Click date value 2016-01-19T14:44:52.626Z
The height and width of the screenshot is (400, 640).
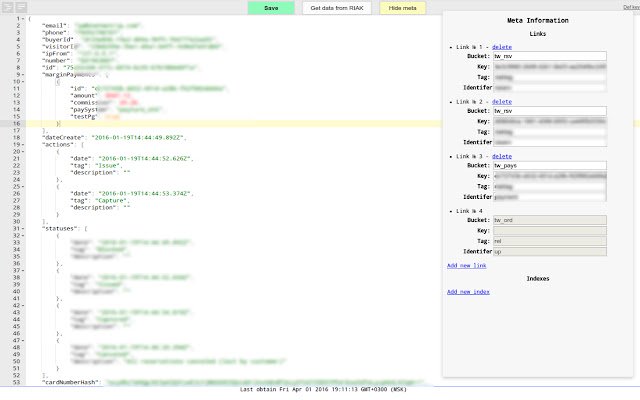[x=145, y=158]
